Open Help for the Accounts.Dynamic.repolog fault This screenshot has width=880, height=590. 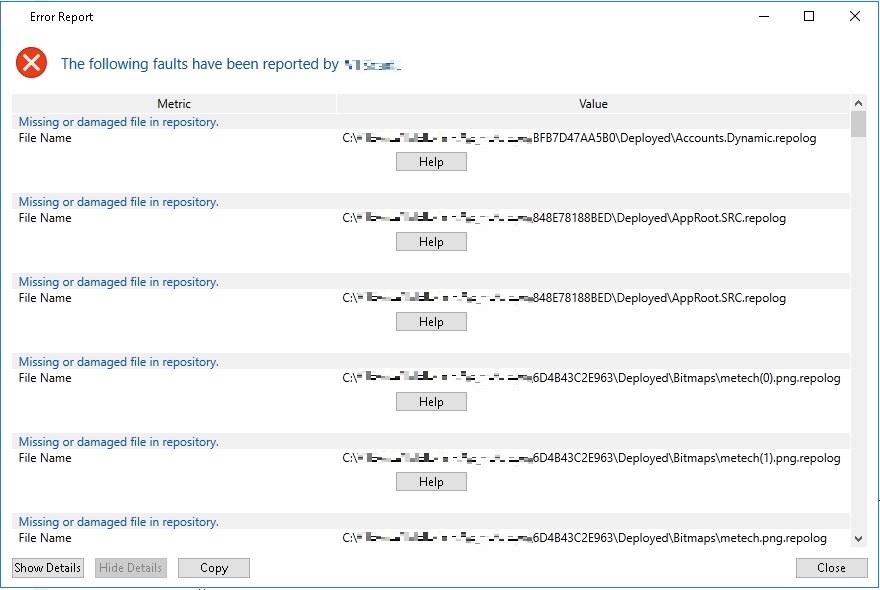(431, 162)
